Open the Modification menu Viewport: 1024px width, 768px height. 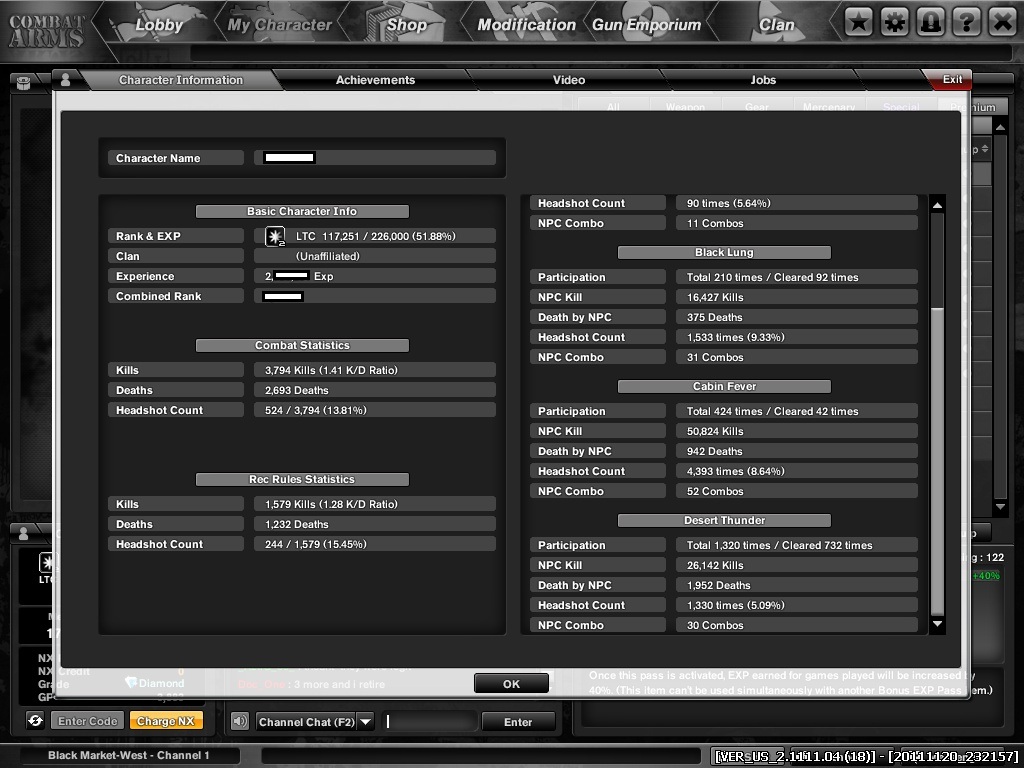pos(526,25)
